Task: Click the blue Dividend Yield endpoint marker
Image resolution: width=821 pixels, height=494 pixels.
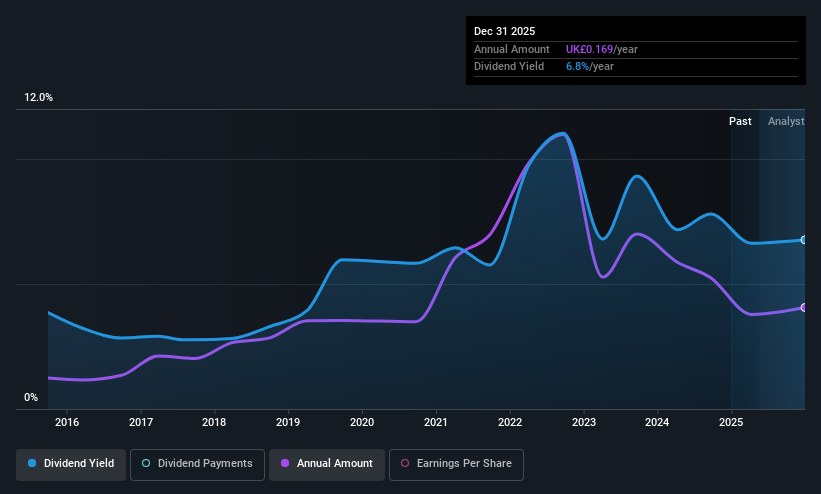Action: point(804,240)
